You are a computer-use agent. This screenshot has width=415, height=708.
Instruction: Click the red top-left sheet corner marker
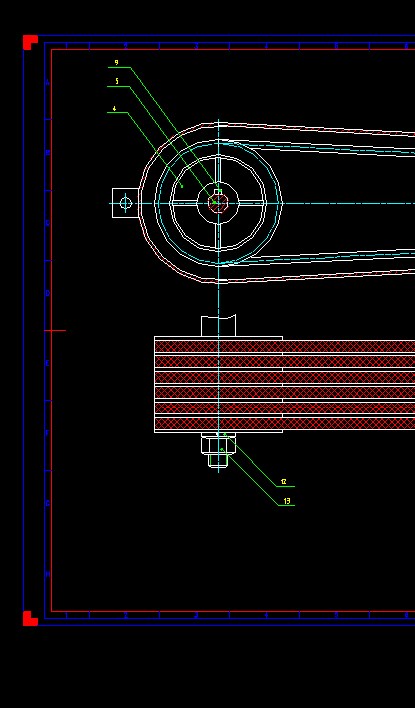point(30,42)
